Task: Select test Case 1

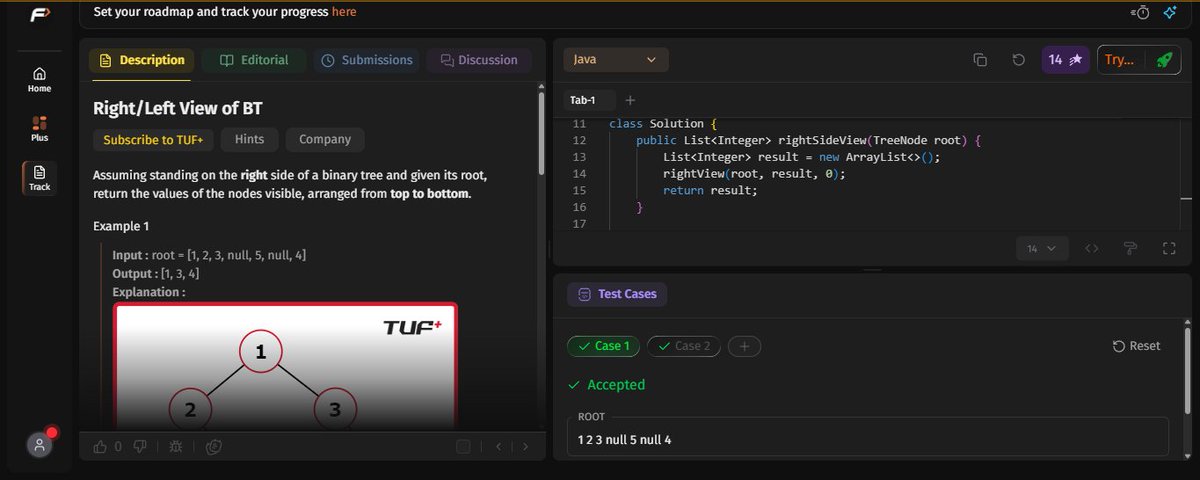Action: click(603, 346)
